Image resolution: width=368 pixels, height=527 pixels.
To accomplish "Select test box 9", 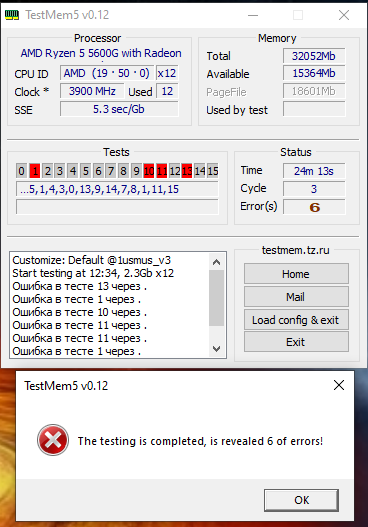I will pyautogui.click(x=136, y=171).
